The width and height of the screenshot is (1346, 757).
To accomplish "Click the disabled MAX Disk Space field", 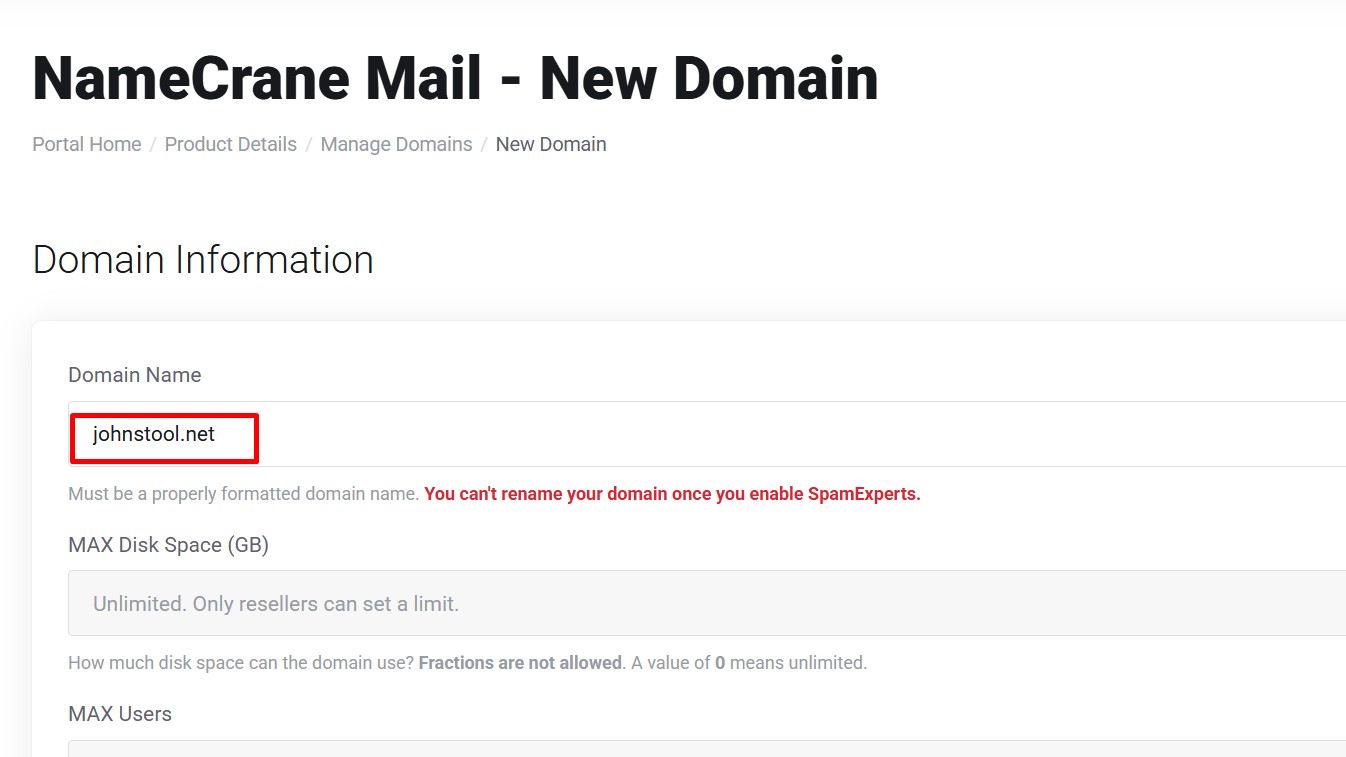I will tap(700, 603).
